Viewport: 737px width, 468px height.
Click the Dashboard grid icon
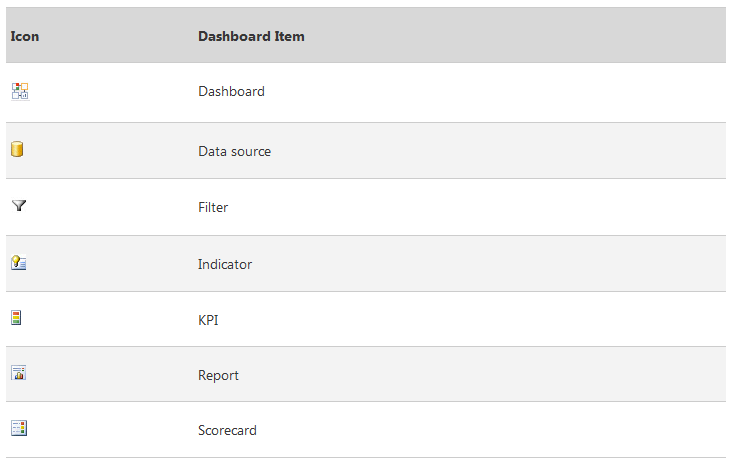click(19, 91)
